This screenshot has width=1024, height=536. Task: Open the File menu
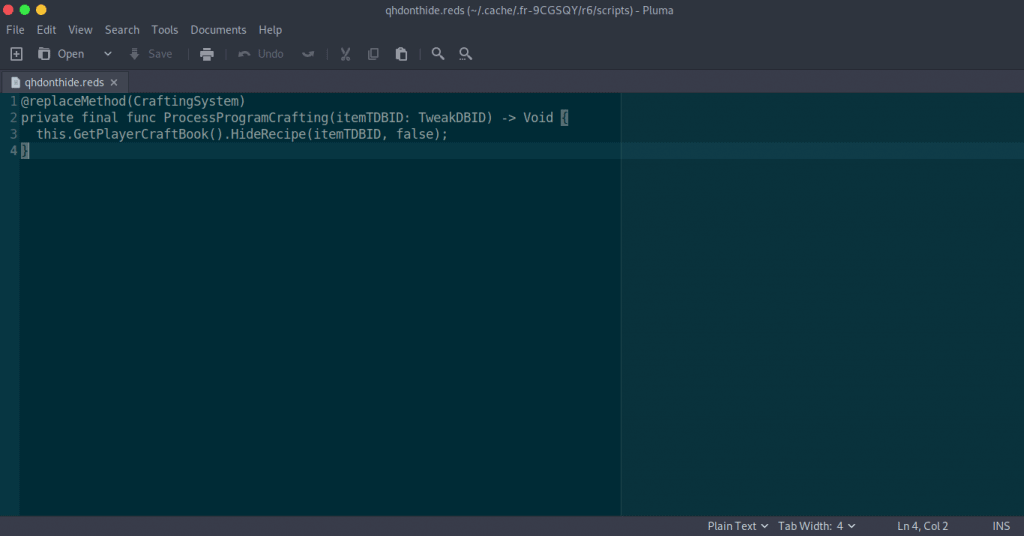click(15, 30)
